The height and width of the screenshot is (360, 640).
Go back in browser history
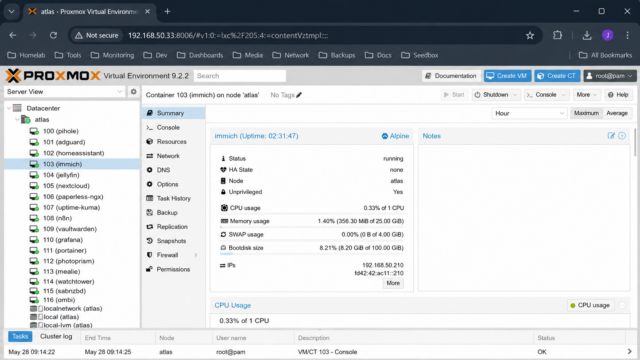13,36
